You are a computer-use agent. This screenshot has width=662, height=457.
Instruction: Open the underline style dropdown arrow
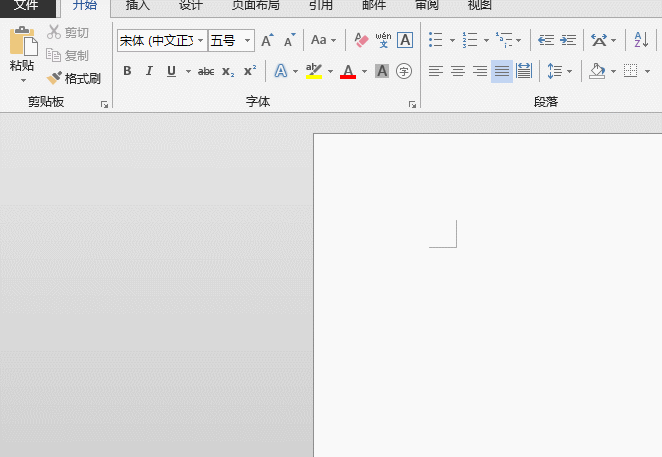coord(188,71)
